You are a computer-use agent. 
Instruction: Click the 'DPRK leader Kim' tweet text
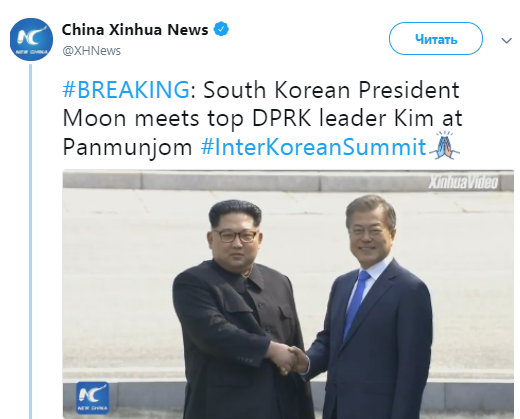click(x=343, y=118)
